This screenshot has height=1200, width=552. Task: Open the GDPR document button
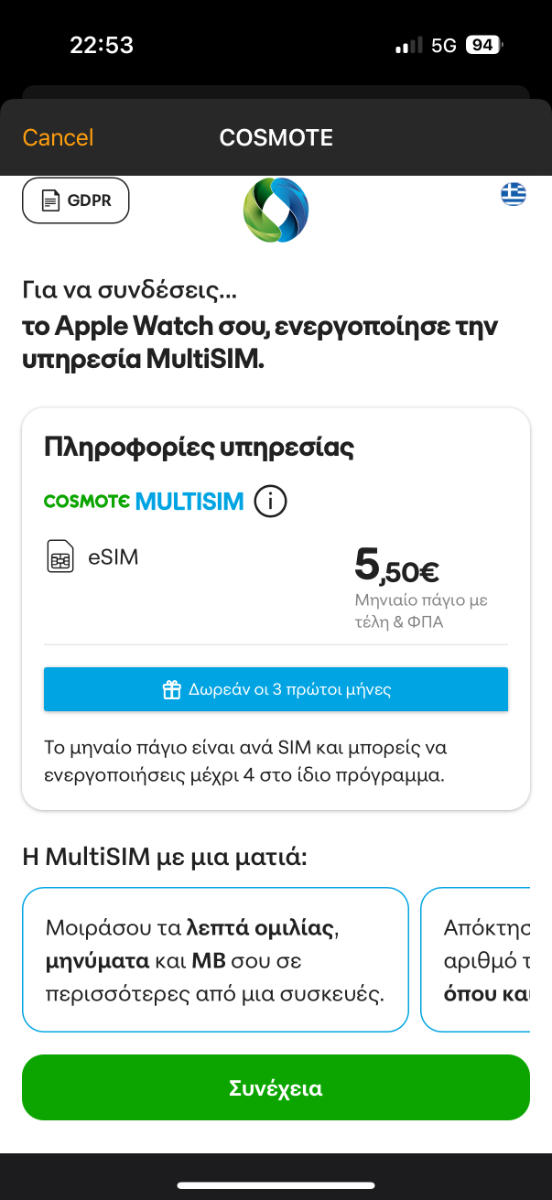pyautogui.click(x=76, y=200)
